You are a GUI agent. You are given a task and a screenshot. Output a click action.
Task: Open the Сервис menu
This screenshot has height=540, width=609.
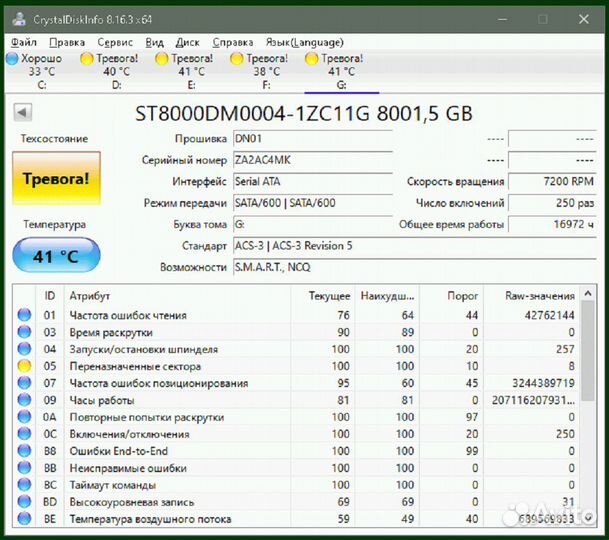(x=115, y=42)
